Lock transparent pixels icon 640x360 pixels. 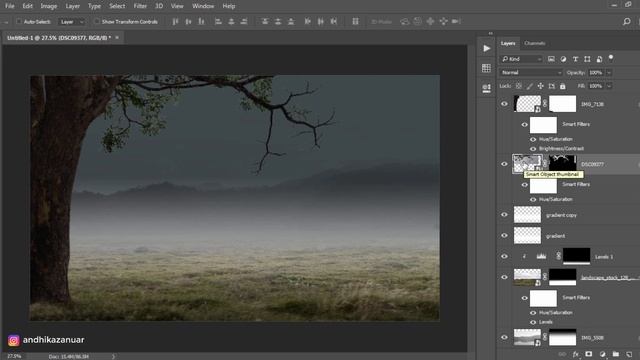519,86
